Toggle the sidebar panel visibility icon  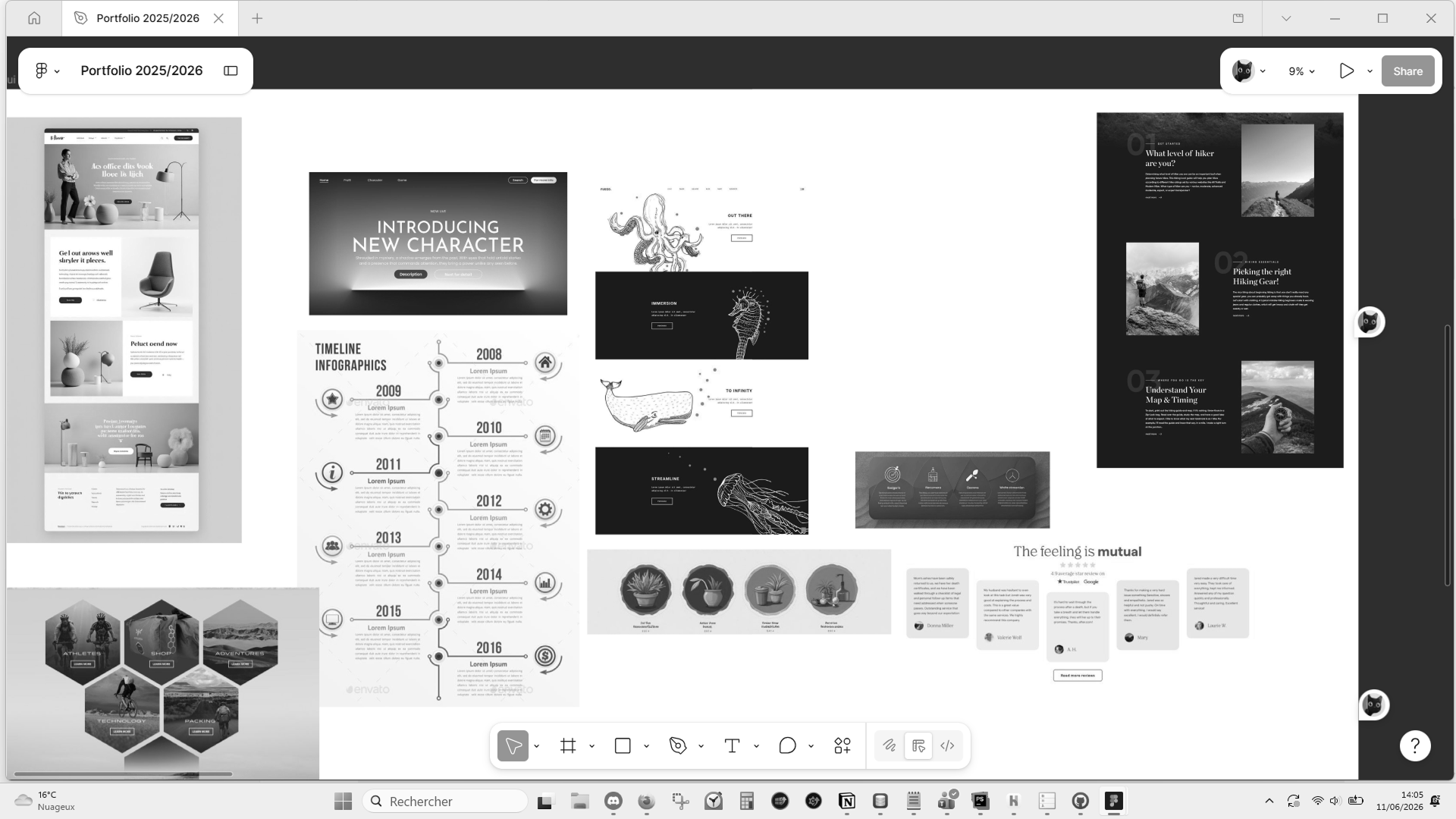pyautogui.click(x=231, y=71)
